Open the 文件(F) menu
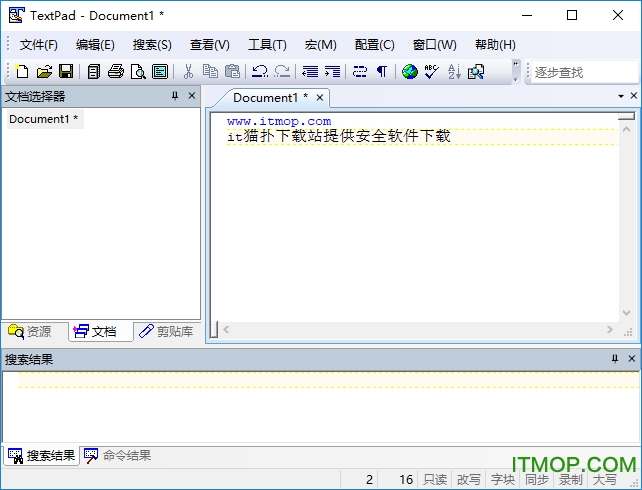Screen dimensions: 642x490 tap(39, 45)
